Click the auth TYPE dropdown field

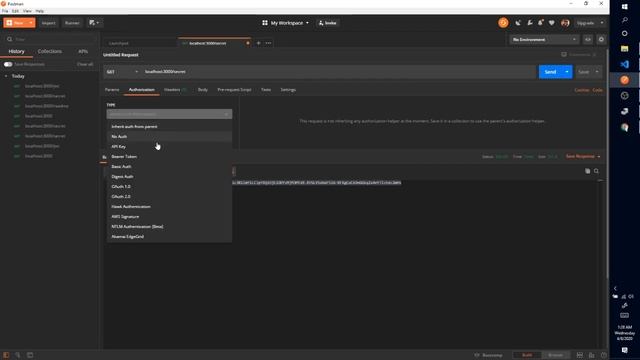169,114
